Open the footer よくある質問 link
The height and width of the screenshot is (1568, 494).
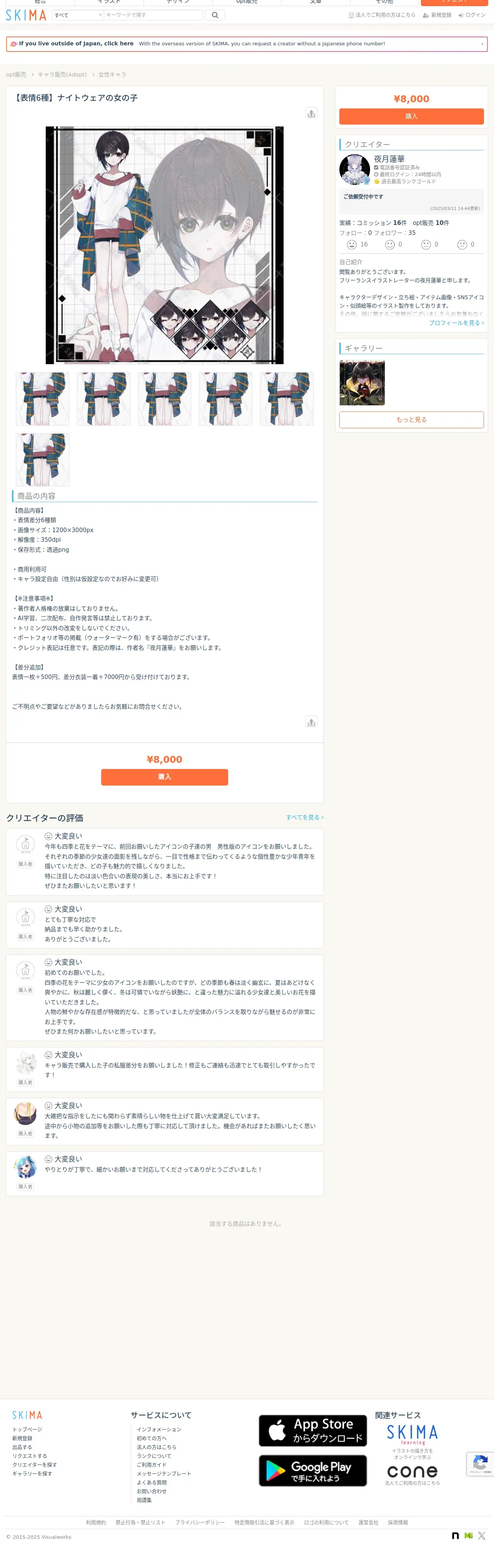tap(152, 1483)
